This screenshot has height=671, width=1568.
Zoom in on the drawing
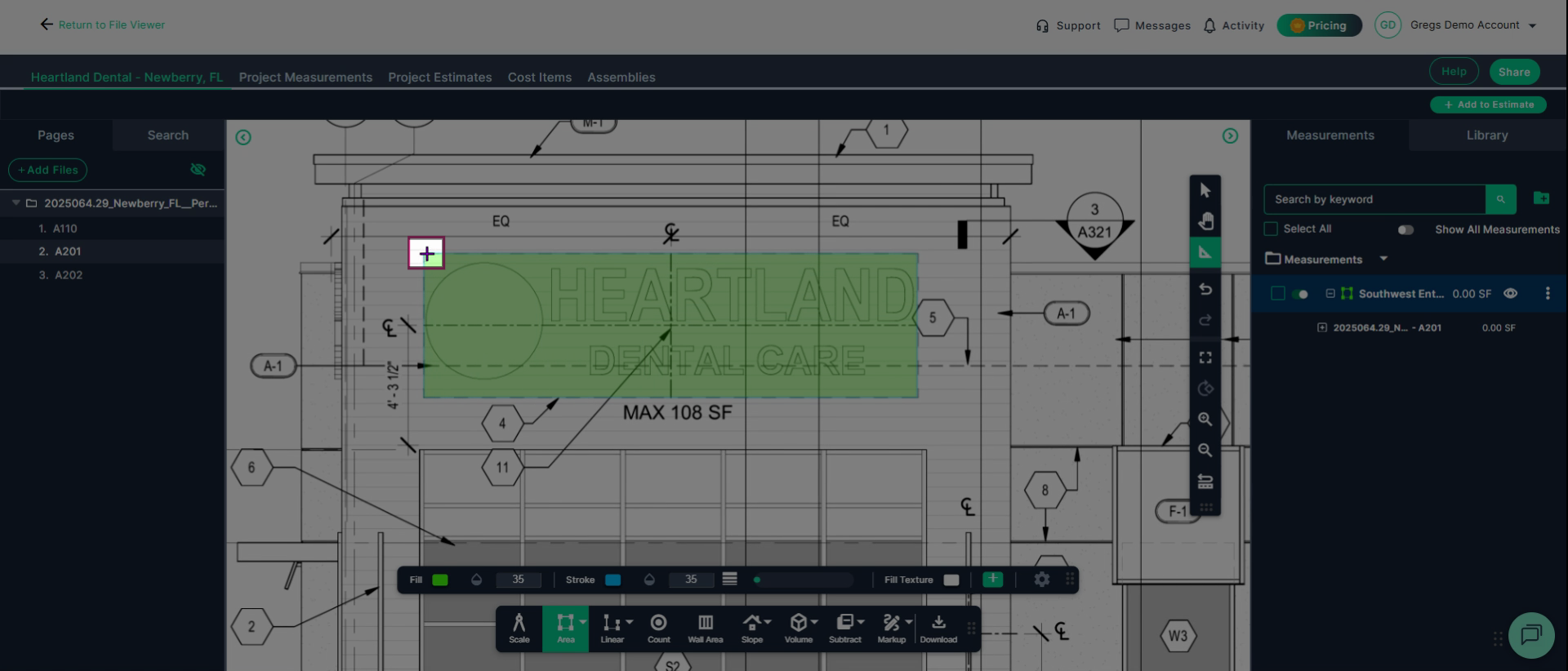pyautogui.click(x=1205, y=420)
